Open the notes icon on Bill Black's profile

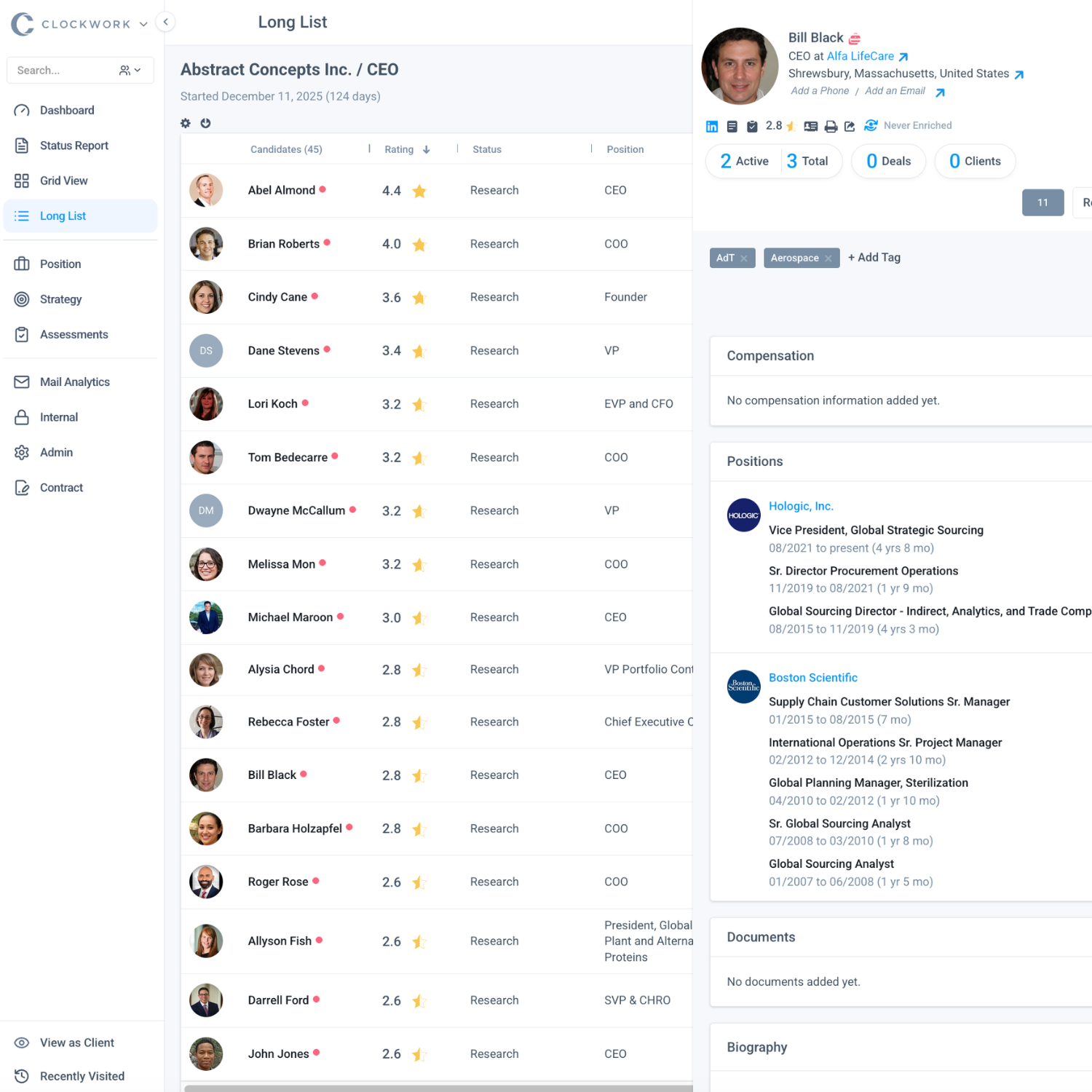click(732, 125)
